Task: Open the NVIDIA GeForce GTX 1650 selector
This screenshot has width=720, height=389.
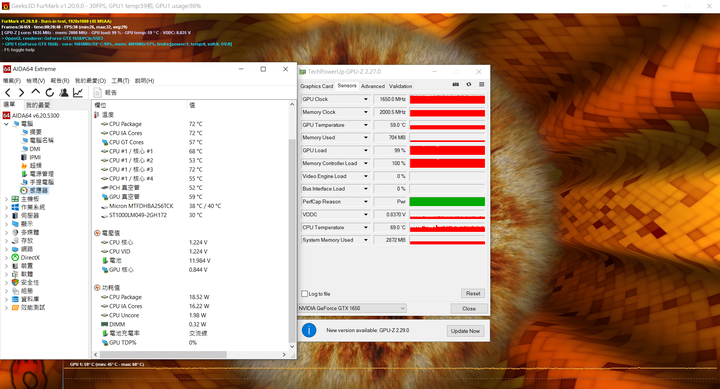Action: pos(352,308)
